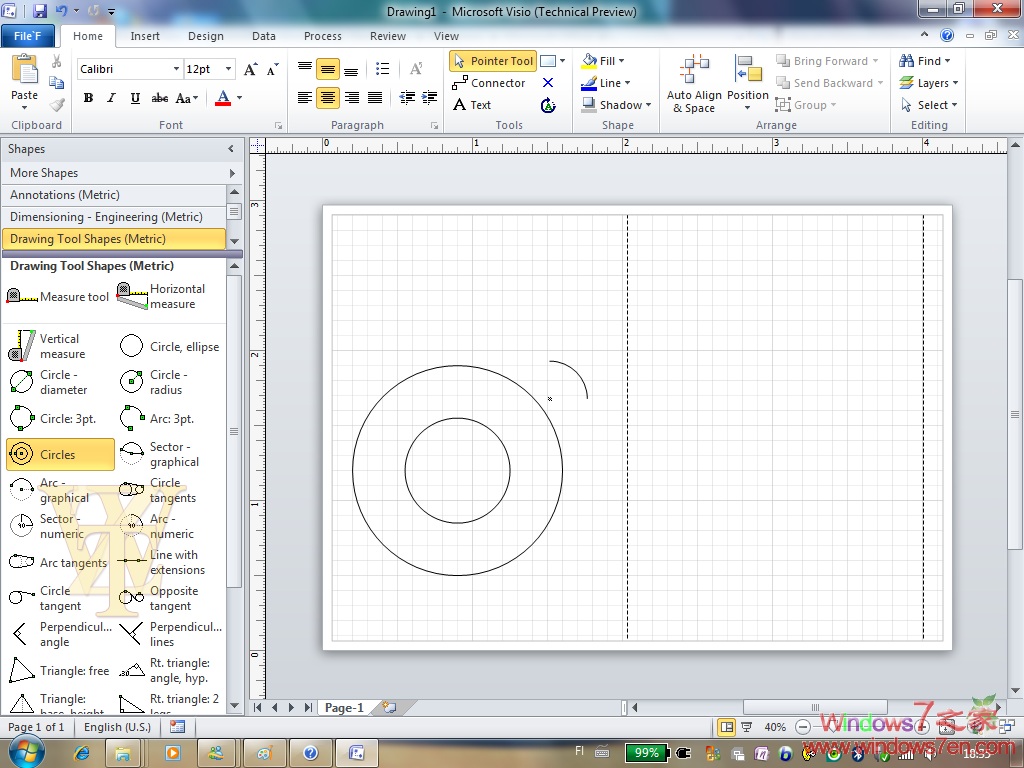This screenshot has width=1024, height=768.
Task: Click the Text tool
Action: [472, 105]
